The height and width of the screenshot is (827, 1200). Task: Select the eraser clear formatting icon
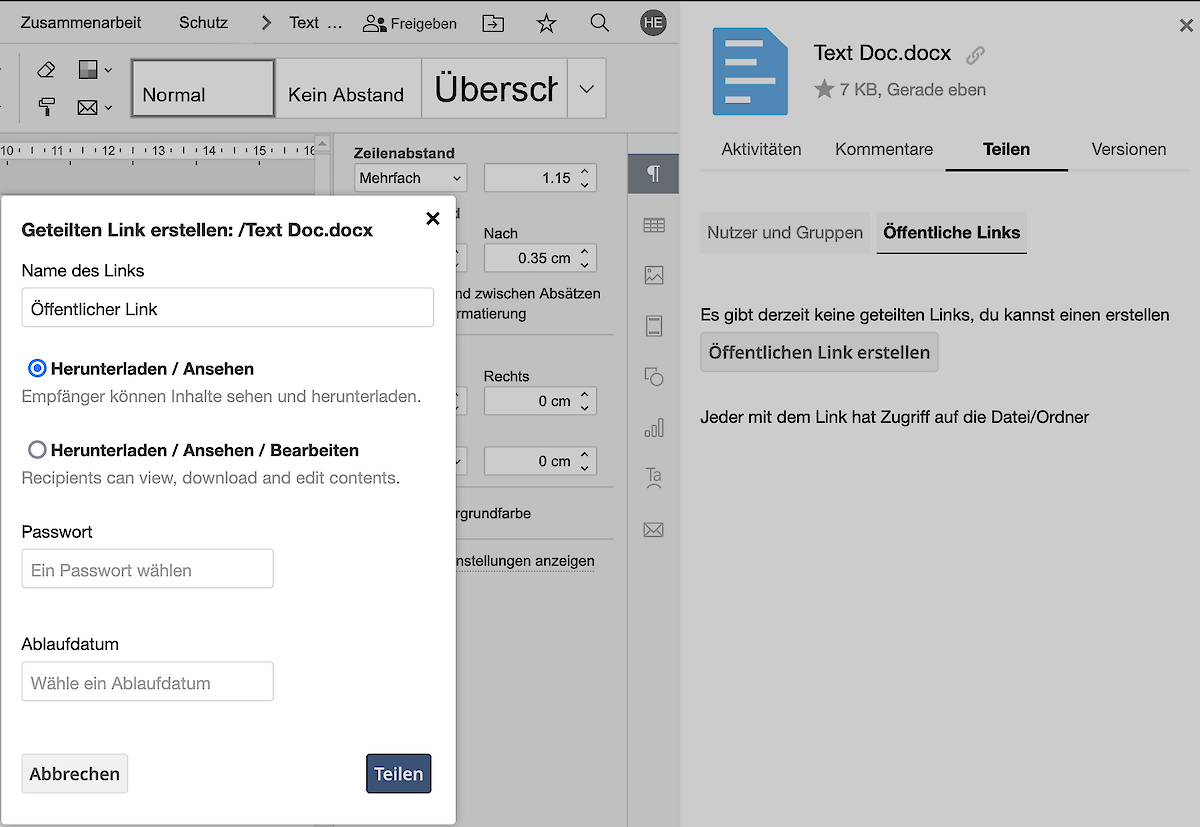46,69
